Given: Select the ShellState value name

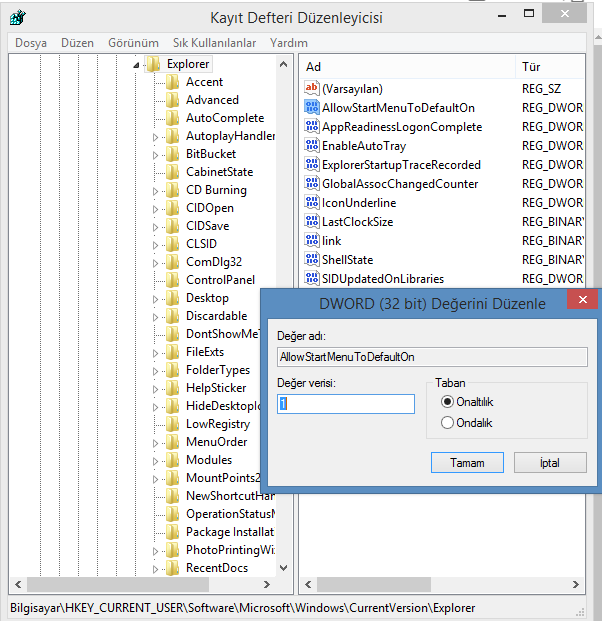Looking at the screenshot, I should pyautogui.click(x=347, y=260).
